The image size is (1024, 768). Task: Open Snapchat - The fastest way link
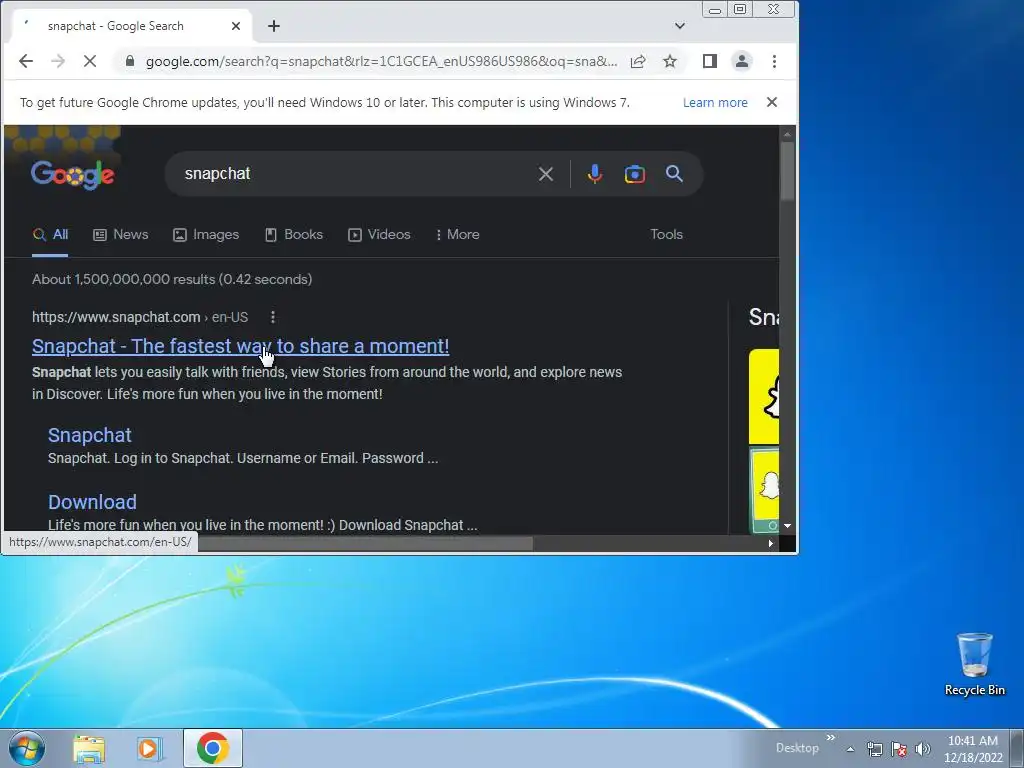240,346
